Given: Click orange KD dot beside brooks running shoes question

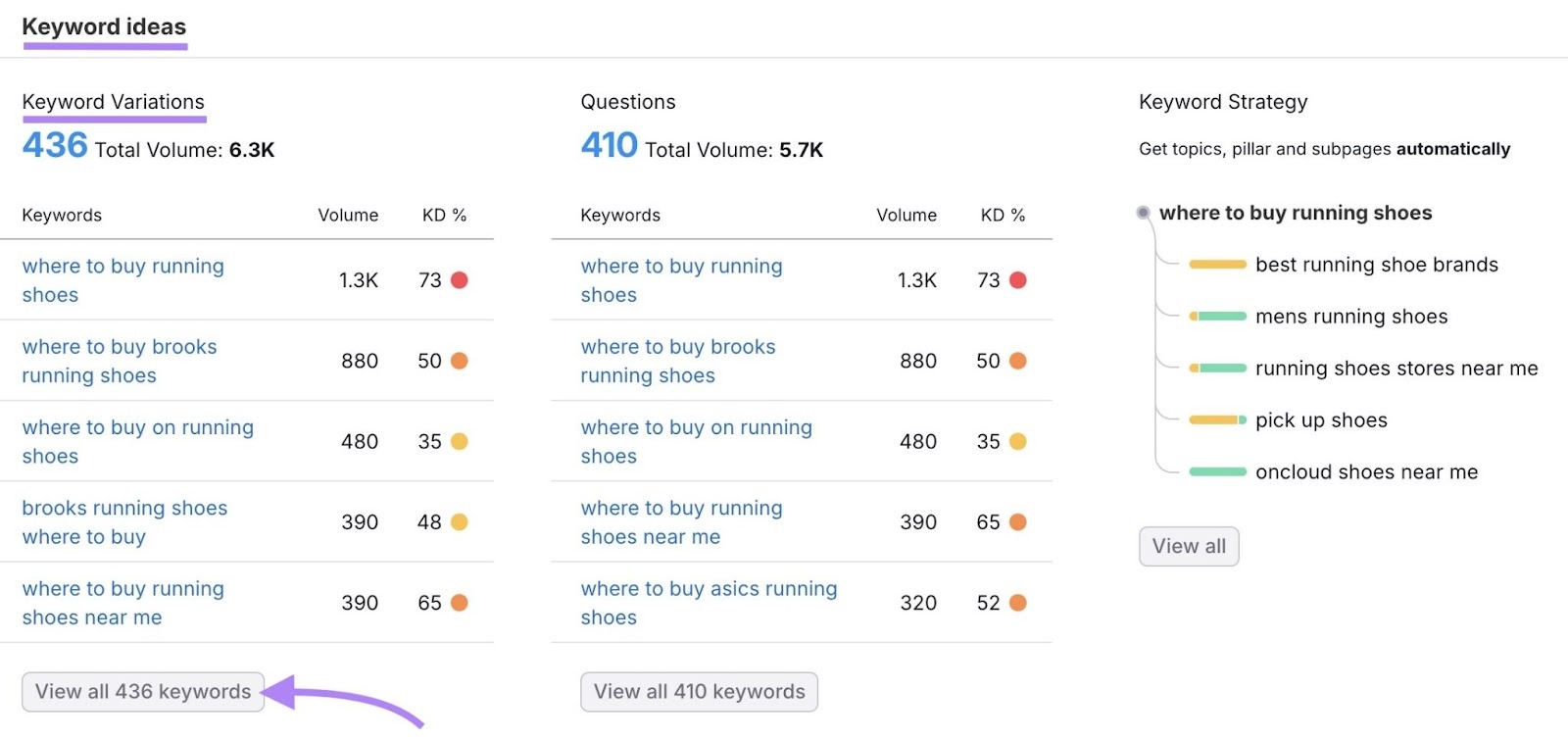Looking at the screenshot, I should point(1017,361).
